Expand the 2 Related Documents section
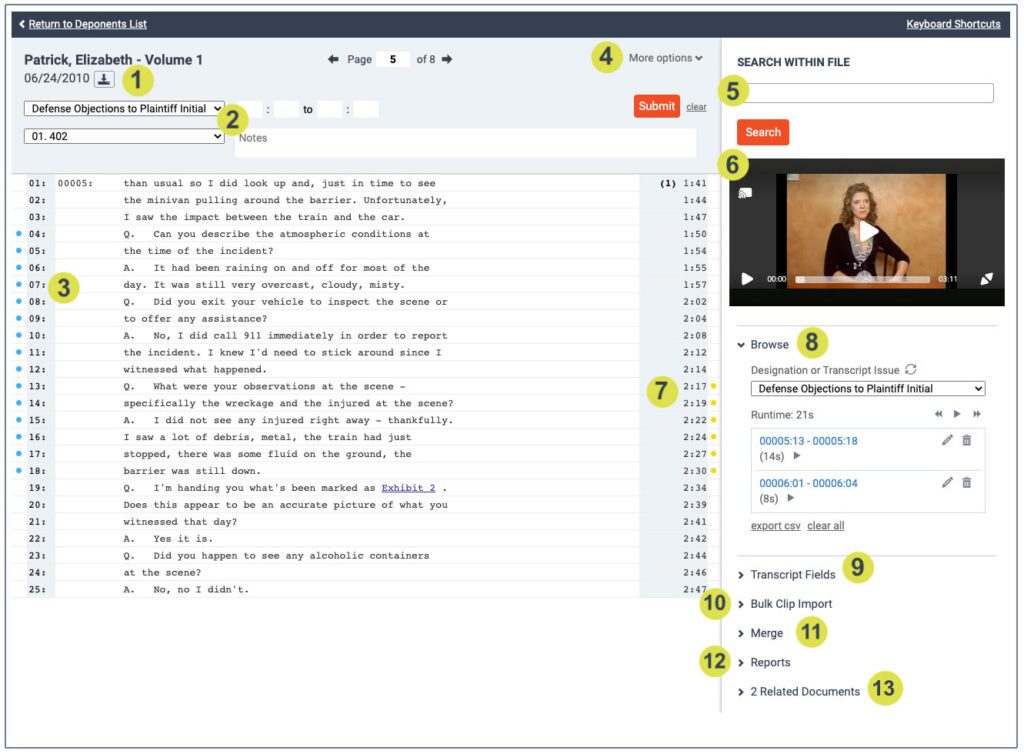 click(x=804, y=691)
